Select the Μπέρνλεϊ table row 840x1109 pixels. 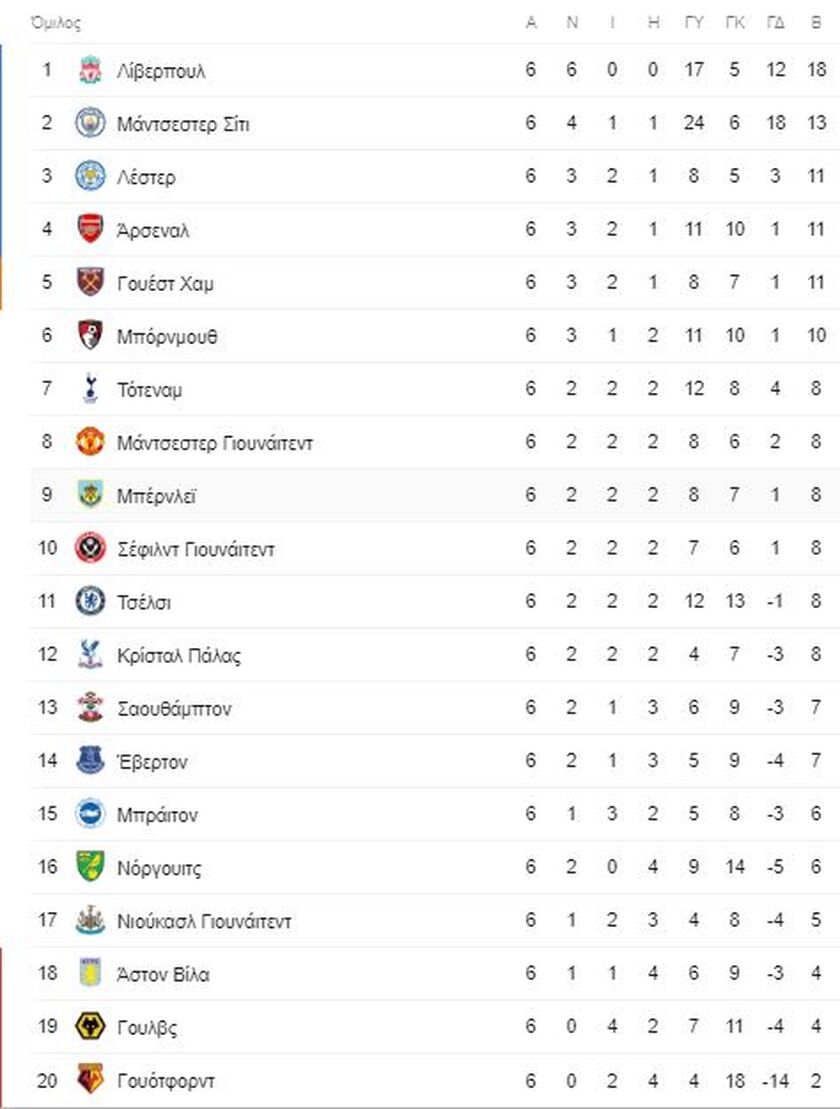pos(434,495)
